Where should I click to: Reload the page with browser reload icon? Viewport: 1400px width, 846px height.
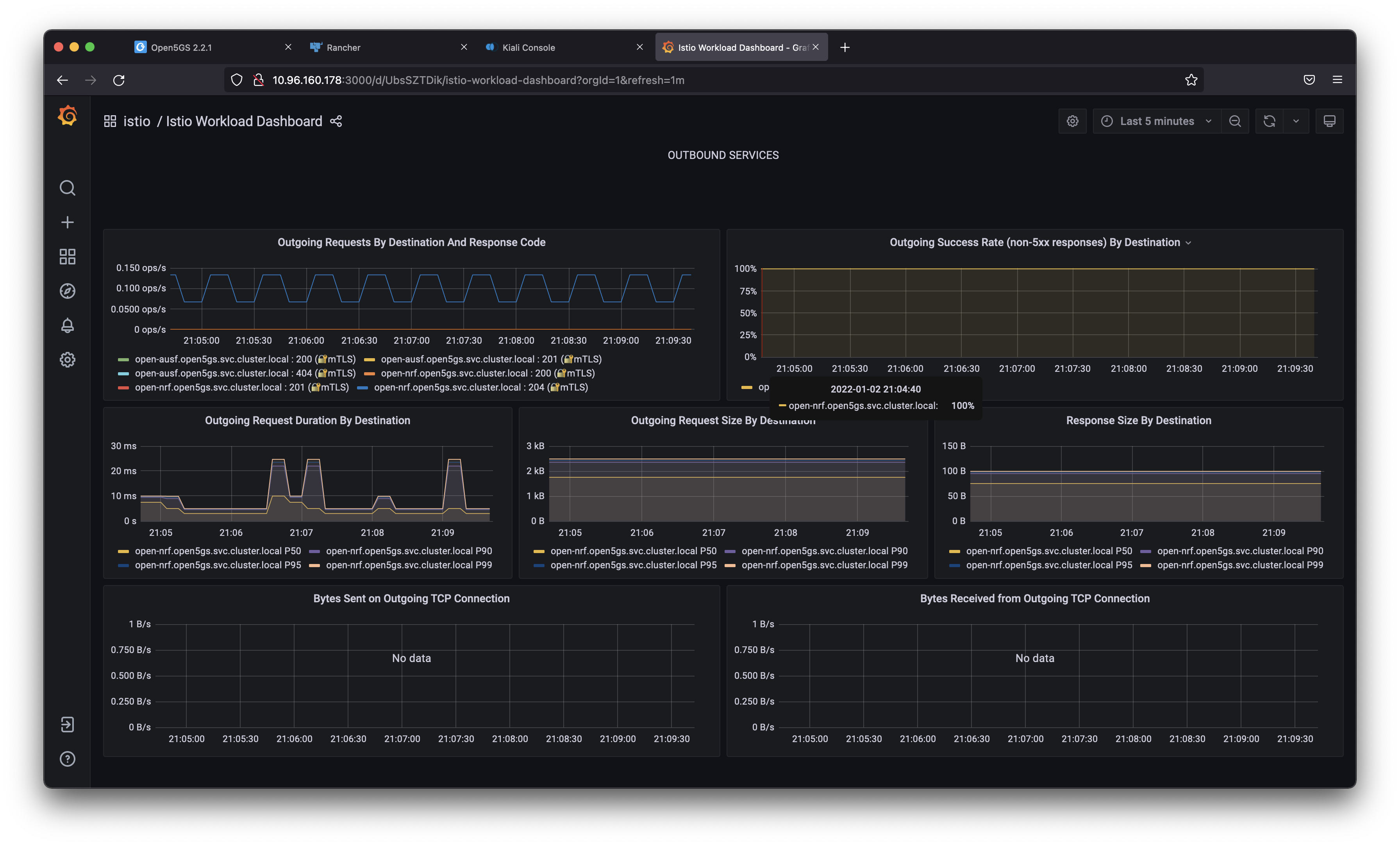point(119,80)
